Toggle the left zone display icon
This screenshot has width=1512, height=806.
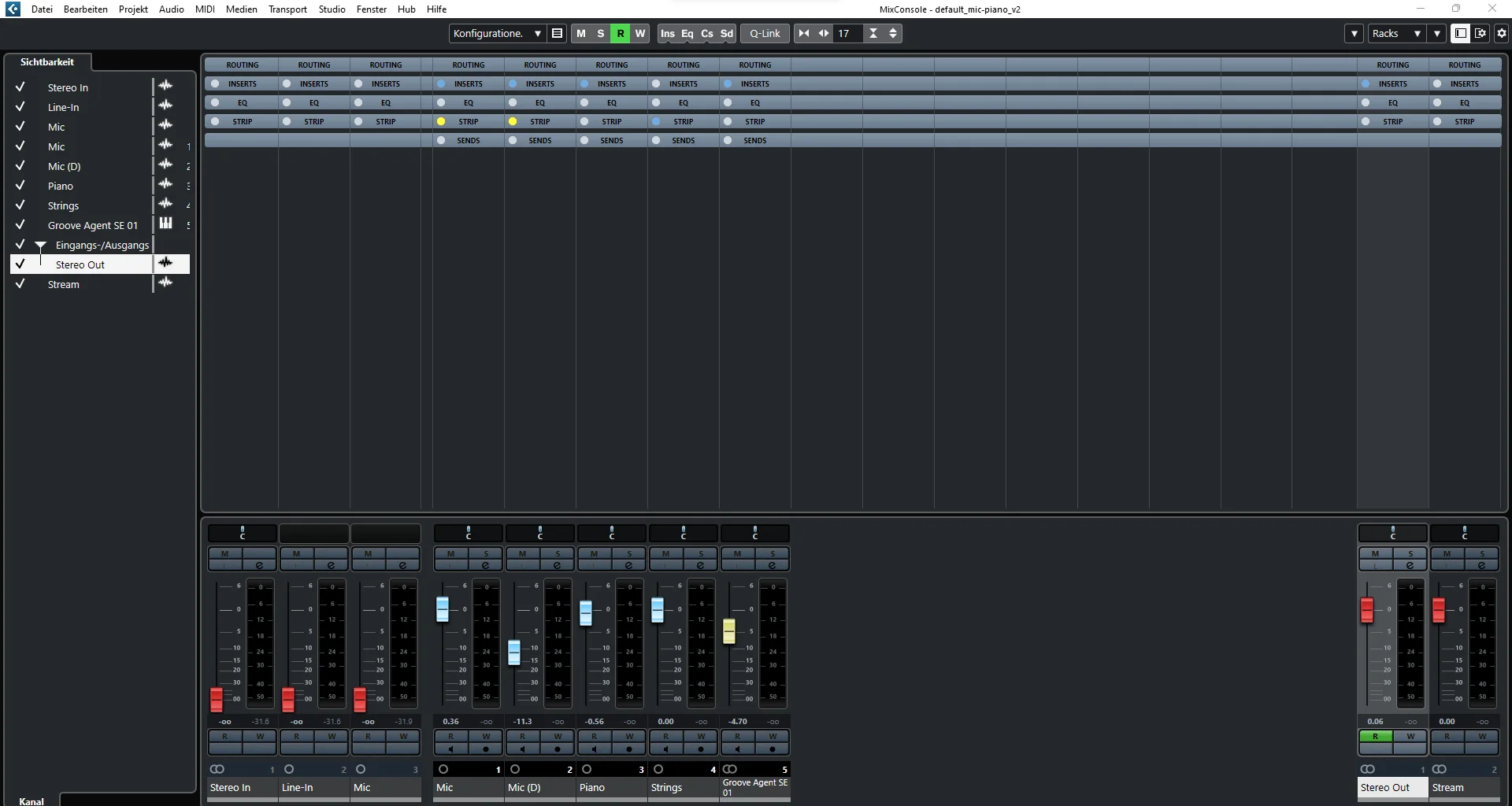[1460, 33]
